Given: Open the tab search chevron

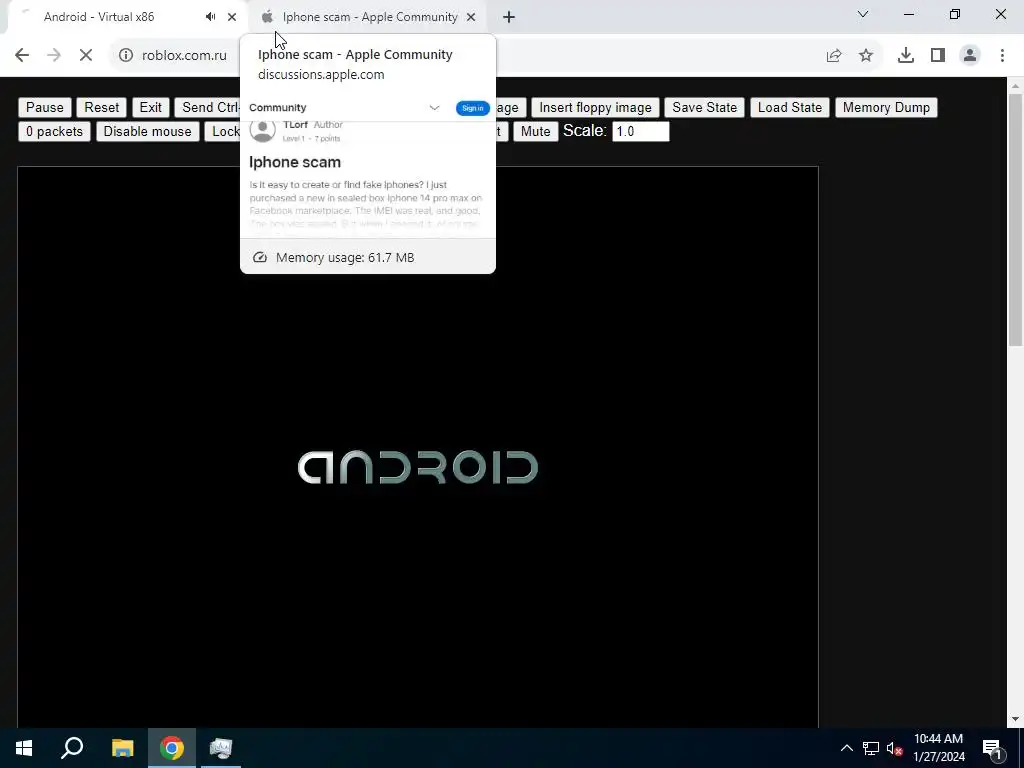Looking at the screenshot, I should pyautogui.click(x=863, y=14).
